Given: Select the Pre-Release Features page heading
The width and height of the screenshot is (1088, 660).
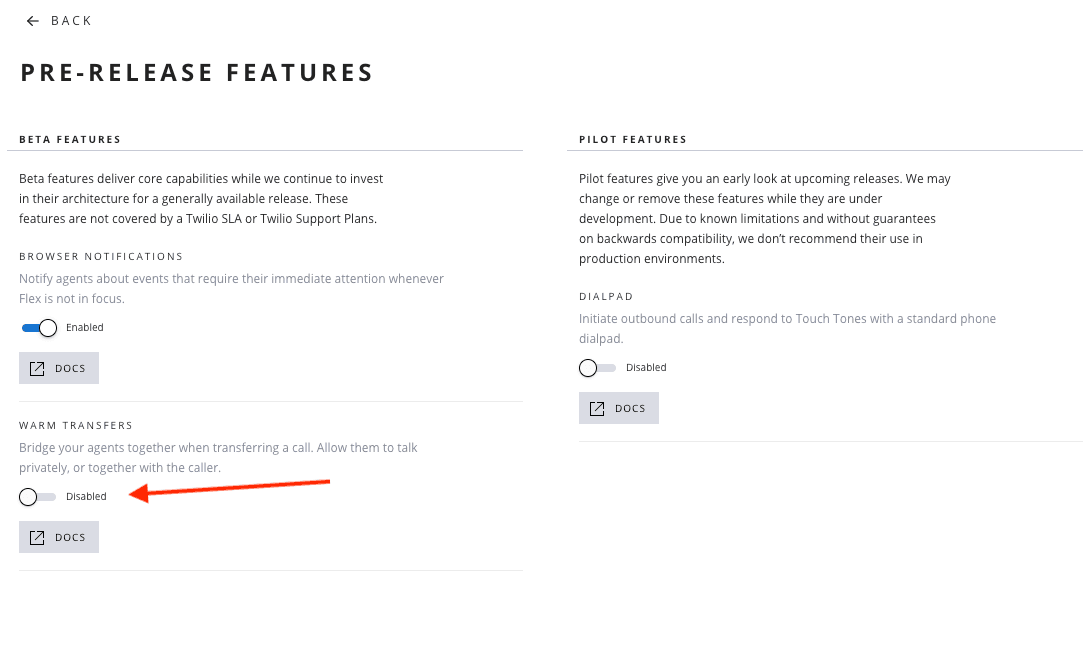Looking at the screenshot, I should [x=197, y=73].
